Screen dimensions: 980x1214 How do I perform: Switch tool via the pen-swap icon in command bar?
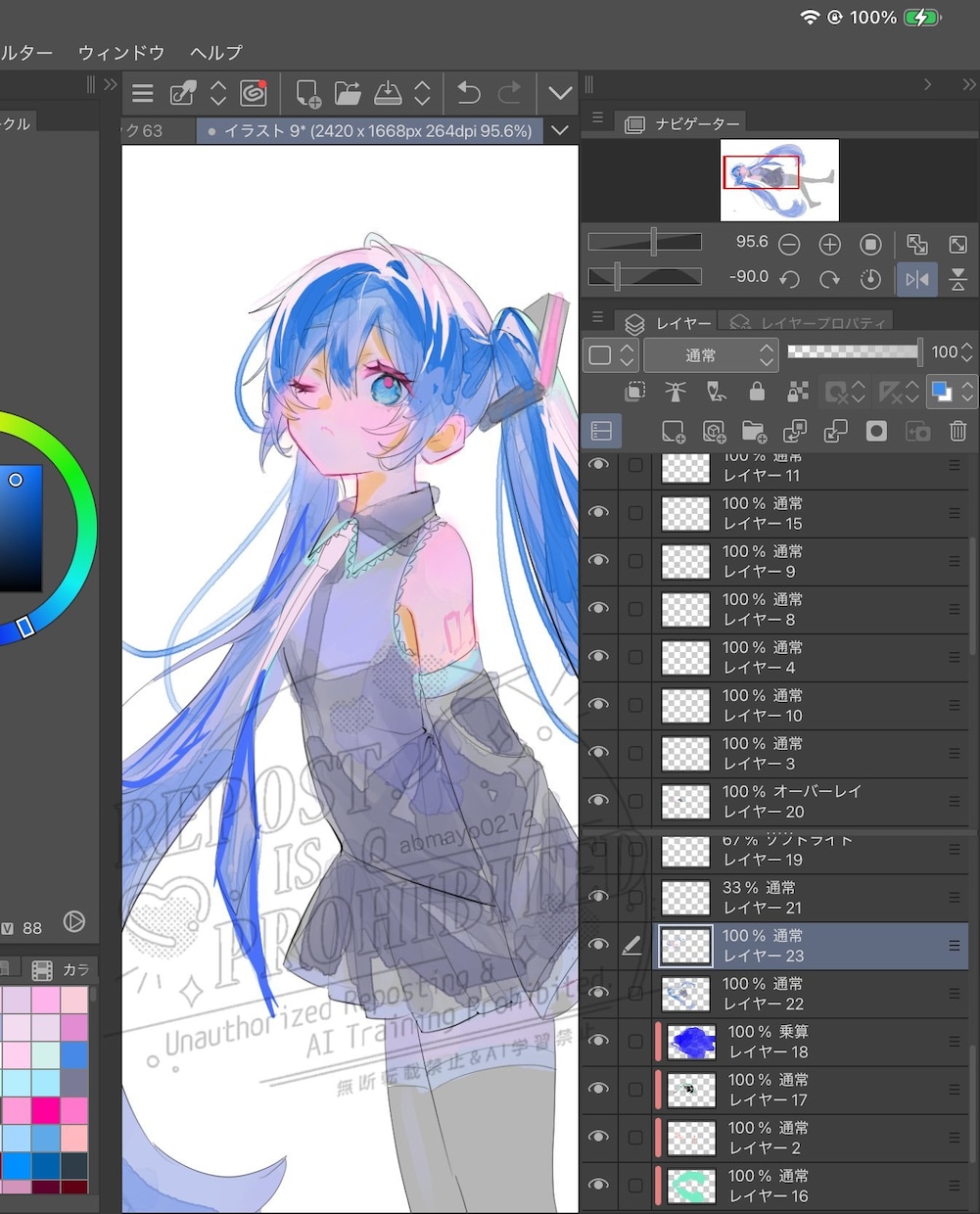click(x=183, y=93)
